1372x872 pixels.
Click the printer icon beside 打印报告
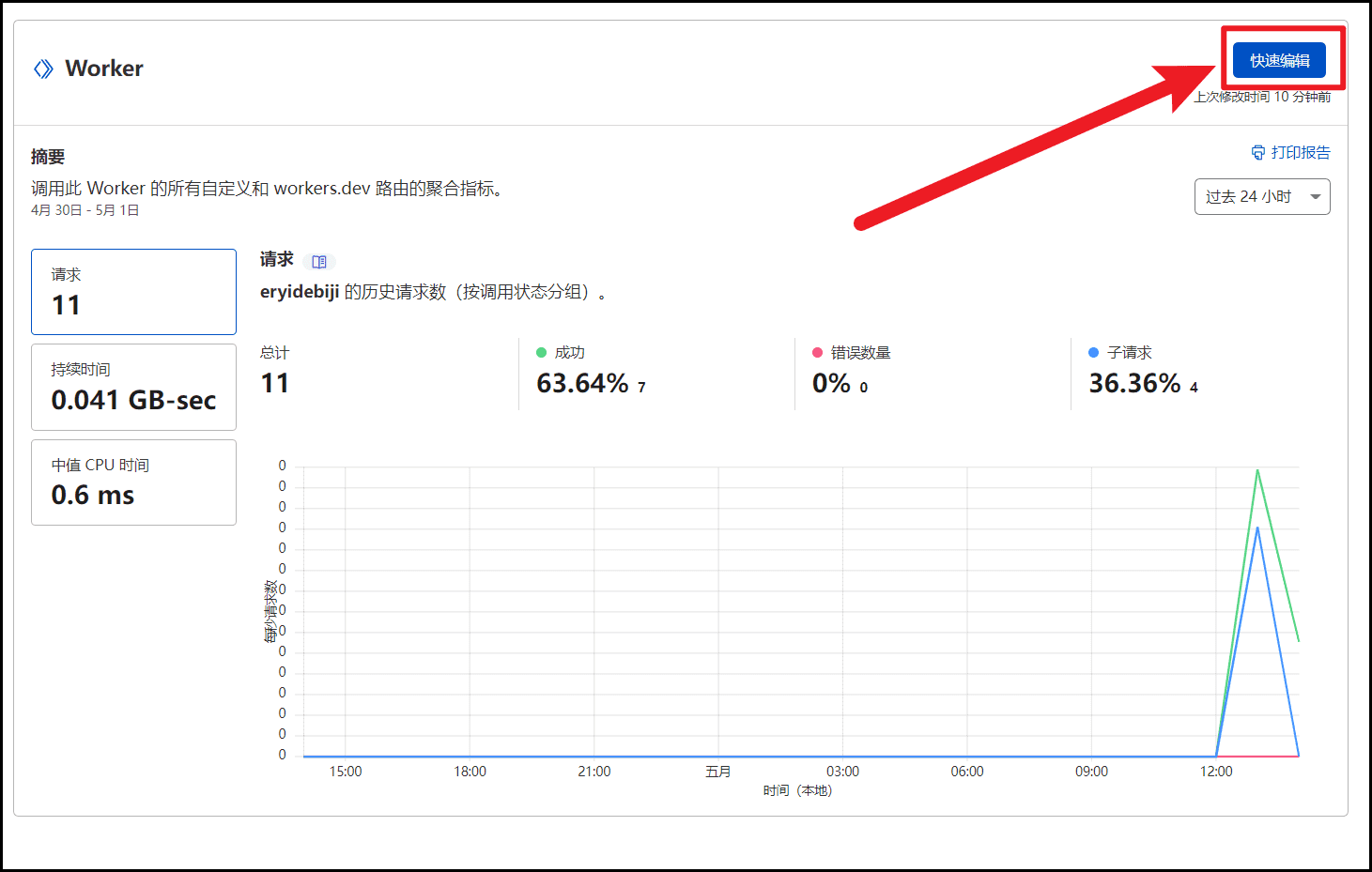[1258, 152]
